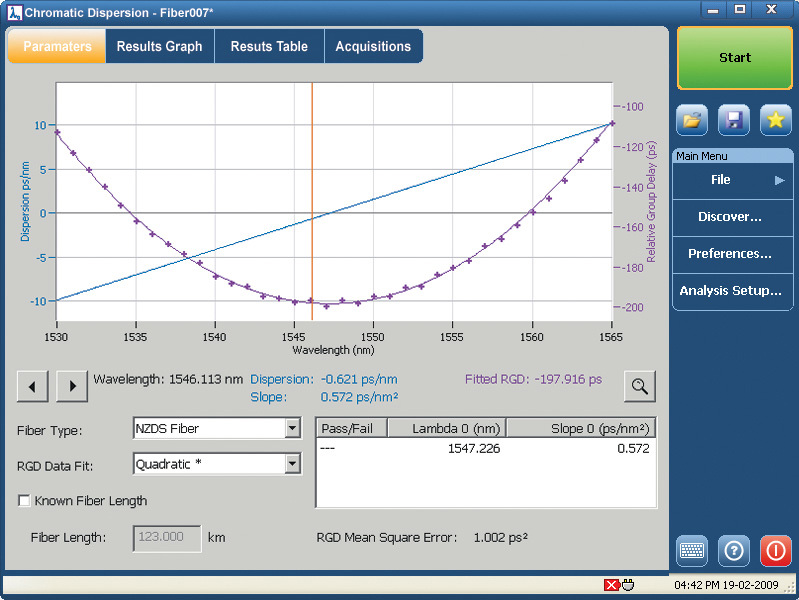Switch to the Results Graph tab

pos(159,46)
